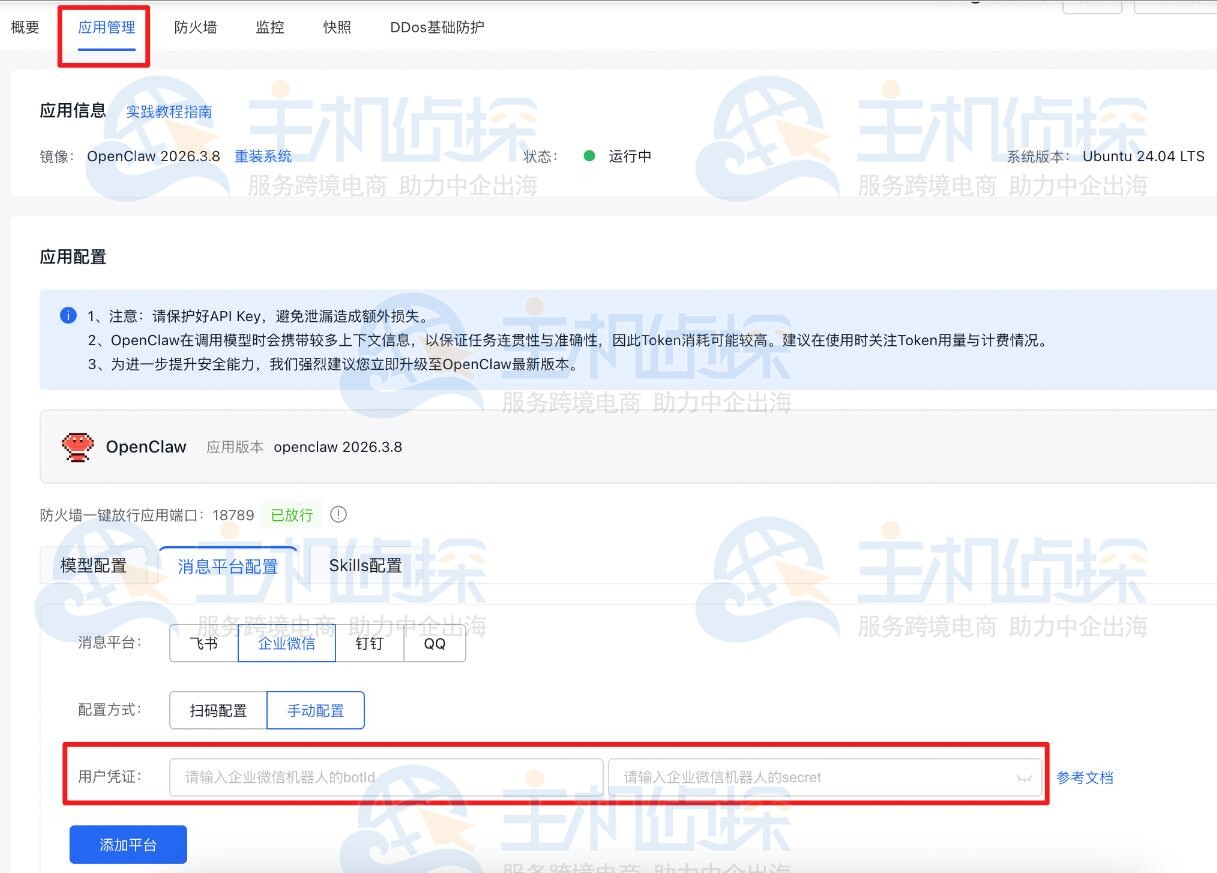The height and width of the screenshot is (873, 1217).
Task: Open the 参考文档 reference link
Action: [1084, 776]
